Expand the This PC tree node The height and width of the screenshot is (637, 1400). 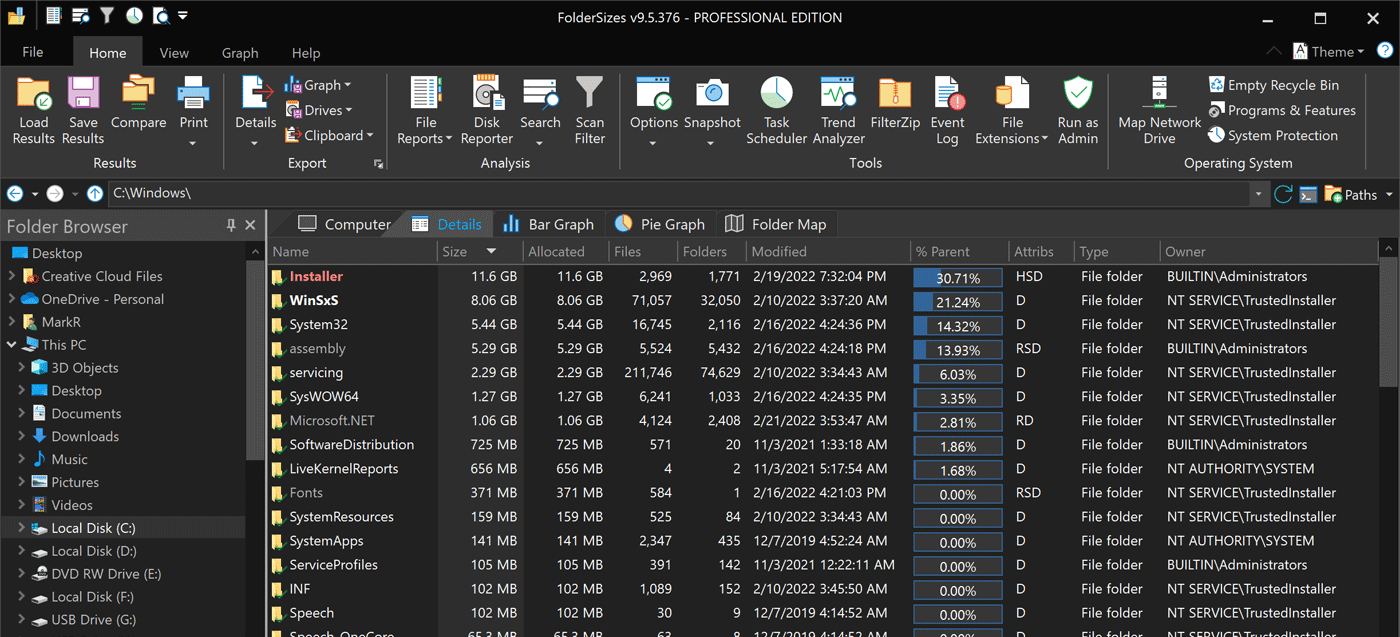(11, 345)
